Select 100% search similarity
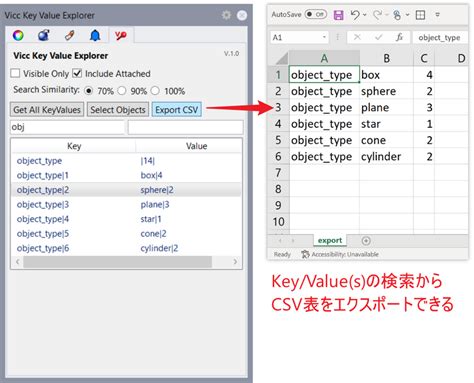Viewport: 474px width, 383px height. click(155, 91)
